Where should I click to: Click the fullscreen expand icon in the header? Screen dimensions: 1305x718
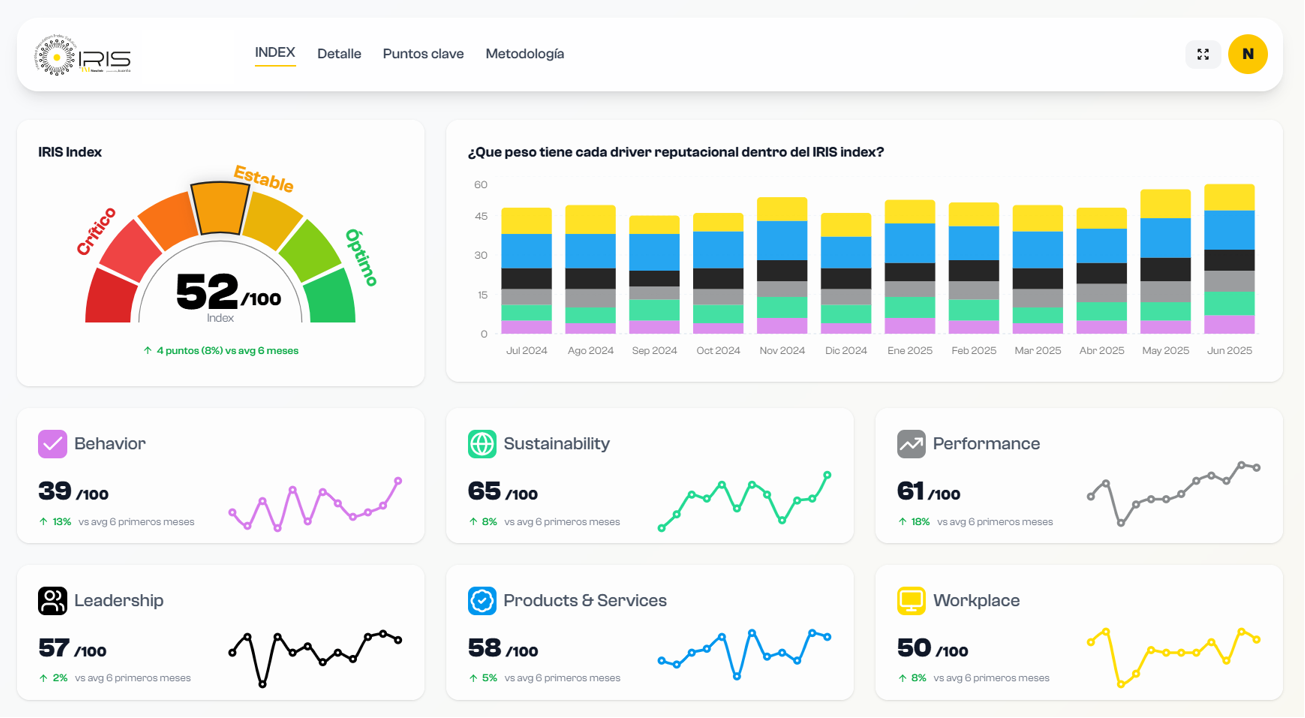point(1202,54)
